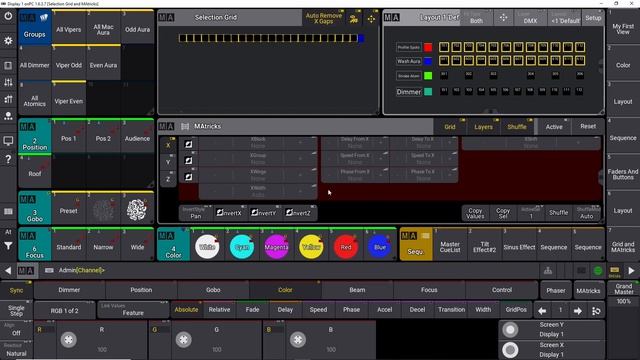Open the settings gear menu
The width and height of the screenshot is (640, 360).
tap(8, 41)
